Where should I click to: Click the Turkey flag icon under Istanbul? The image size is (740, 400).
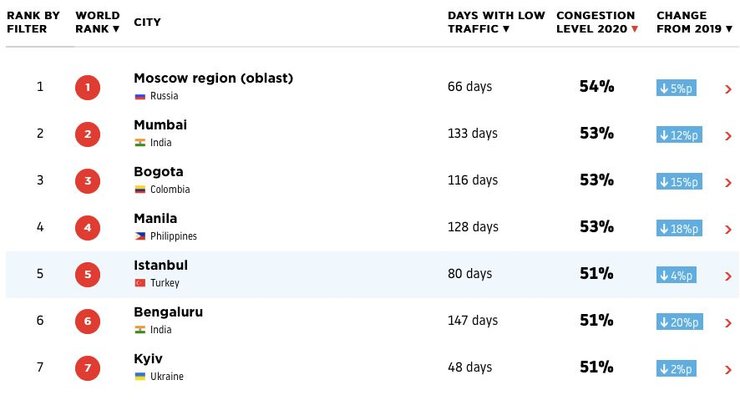coord(140,283)
